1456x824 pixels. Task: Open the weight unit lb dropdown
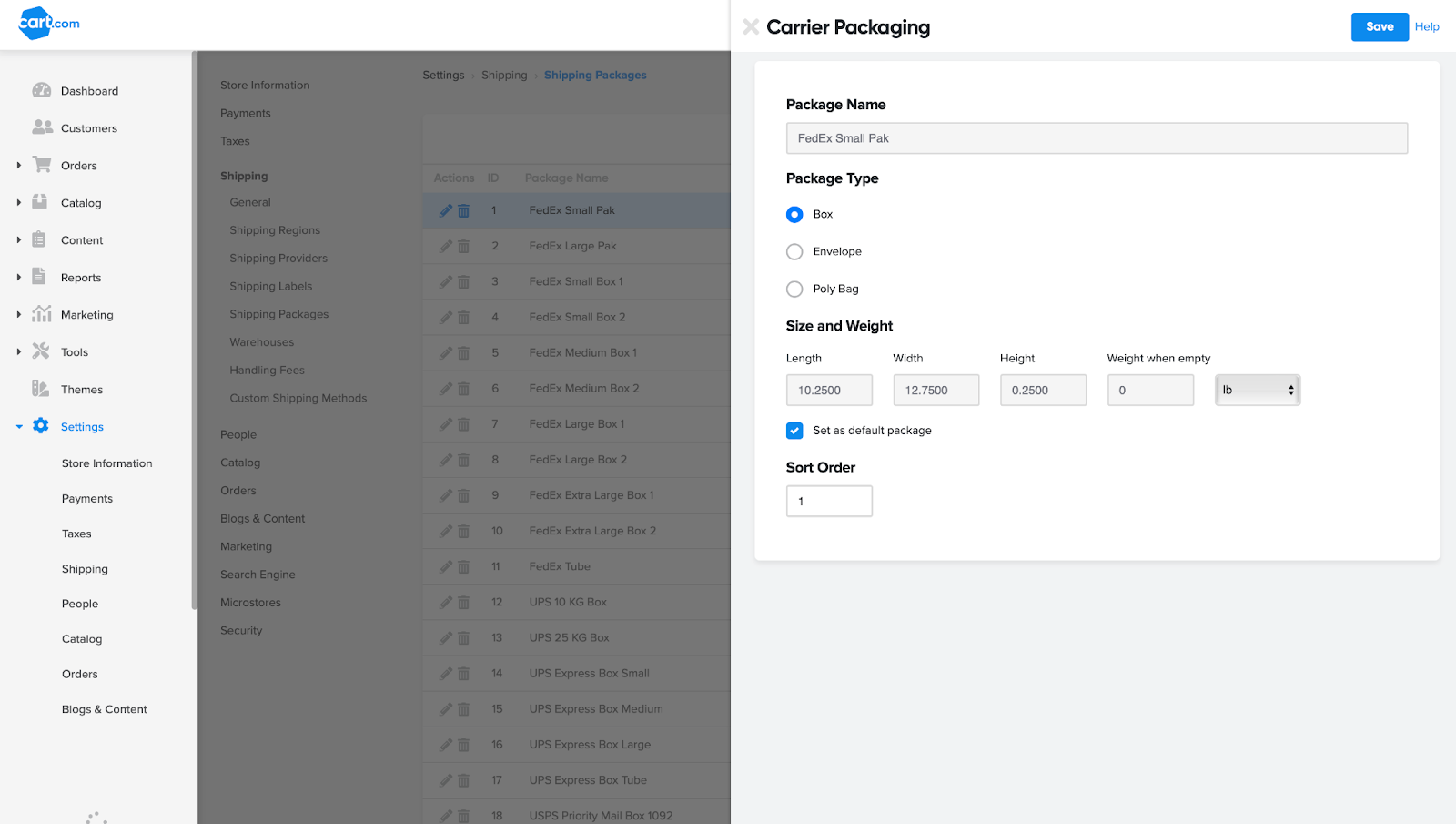point(1258,390)
